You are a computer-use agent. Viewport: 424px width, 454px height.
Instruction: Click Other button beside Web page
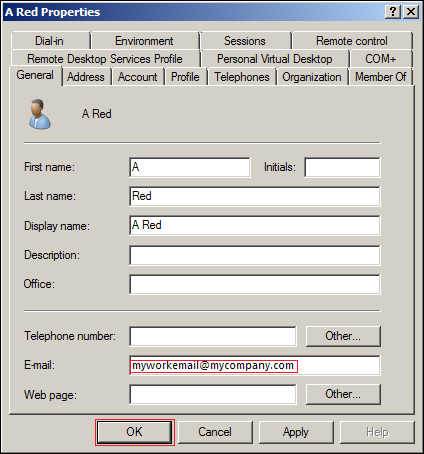tap(343, 394)
